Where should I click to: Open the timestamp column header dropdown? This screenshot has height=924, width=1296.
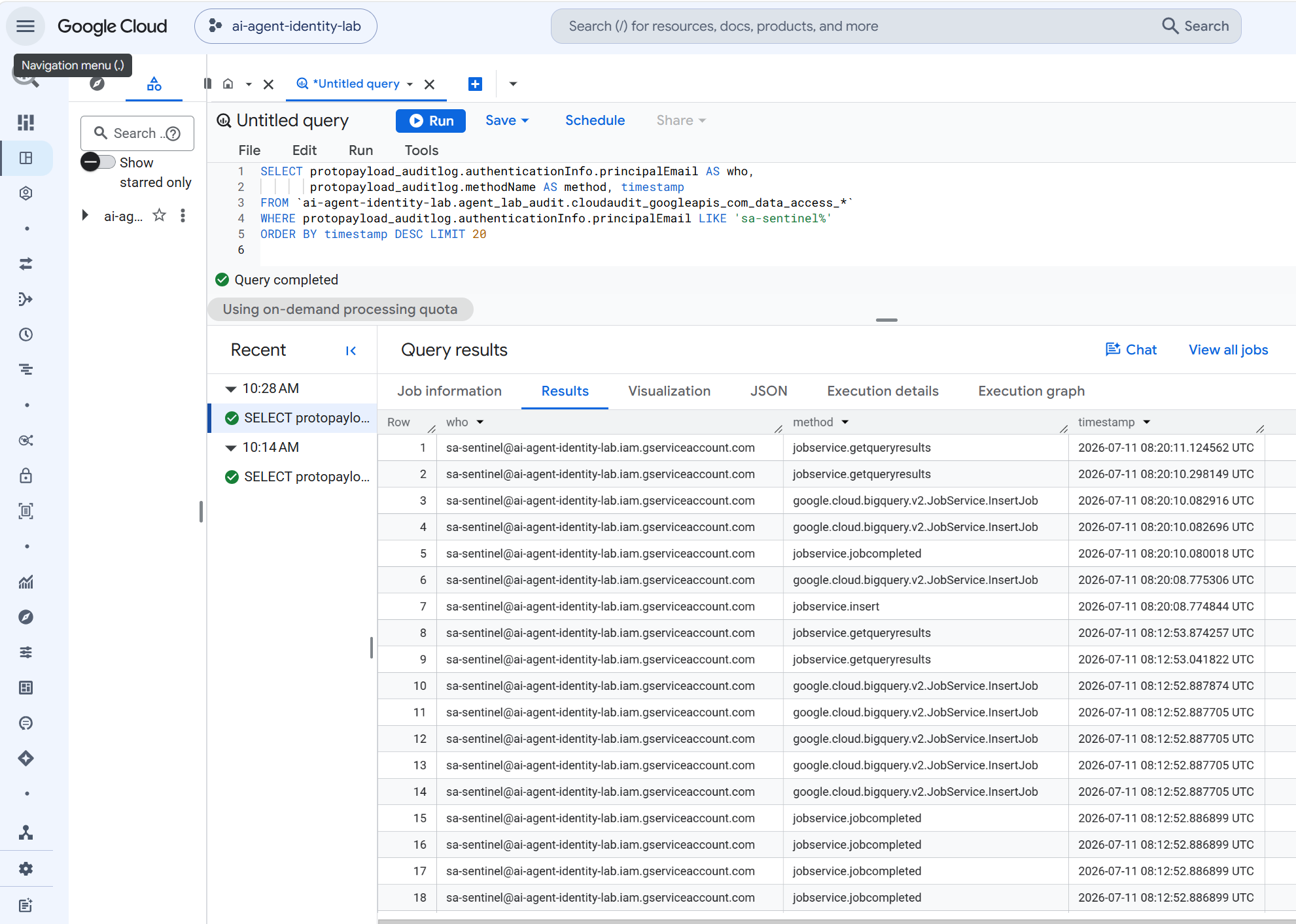tap(1147, 422)
